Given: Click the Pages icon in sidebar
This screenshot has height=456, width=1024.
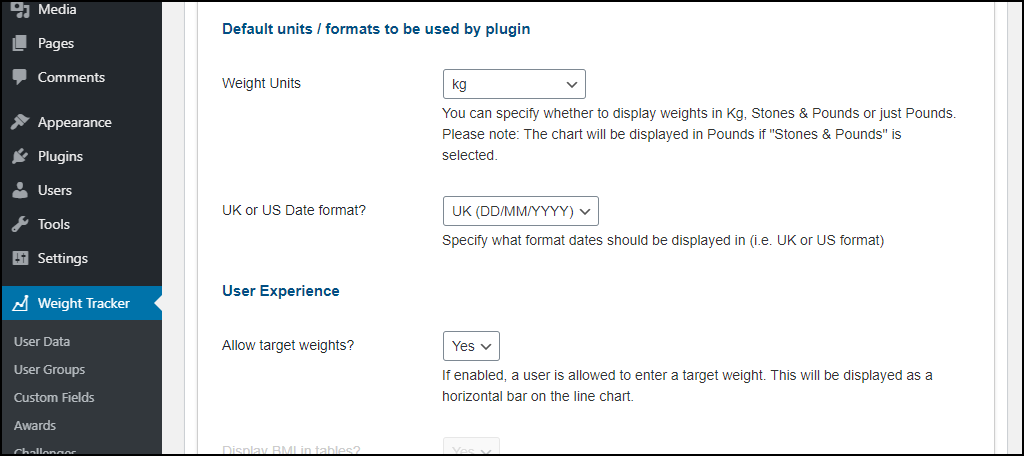Looking at the screenshot, I should pos(20,44).
